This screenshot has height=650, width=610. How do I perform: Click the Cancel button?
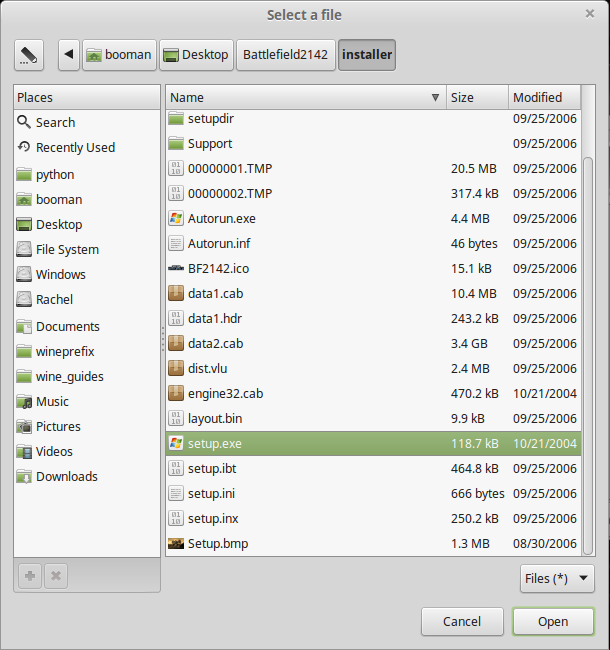coord(462,621)
